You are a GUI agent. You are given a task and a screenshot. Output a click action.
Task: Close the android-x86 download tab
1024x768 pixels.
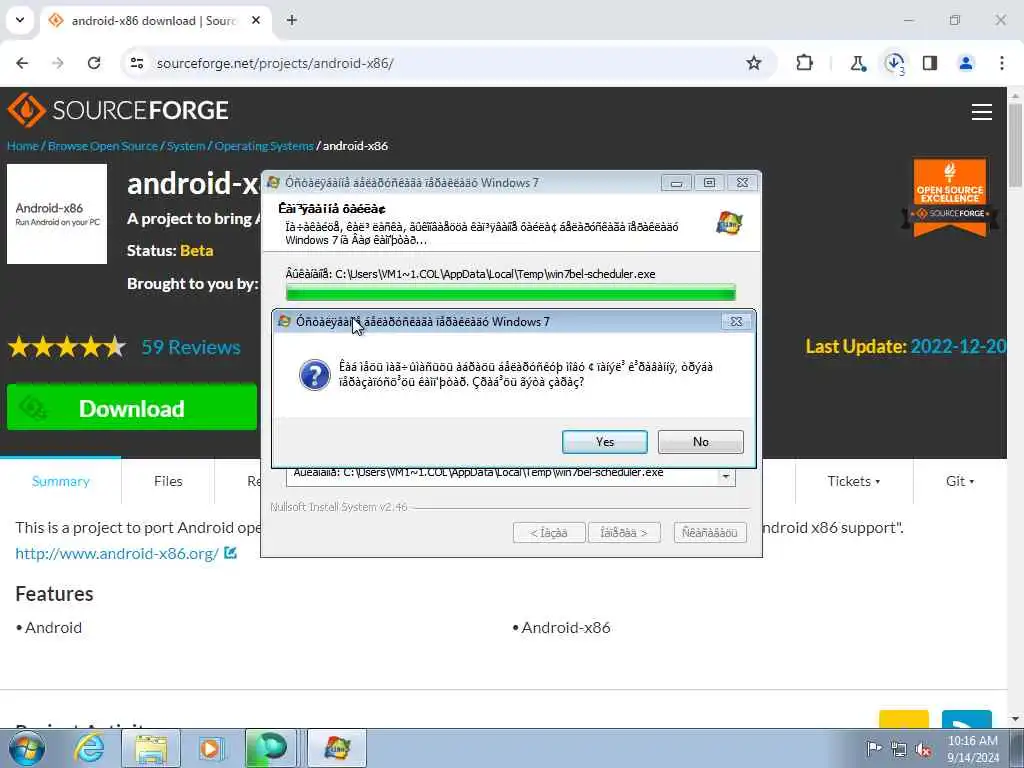click(x=256, y=20)
